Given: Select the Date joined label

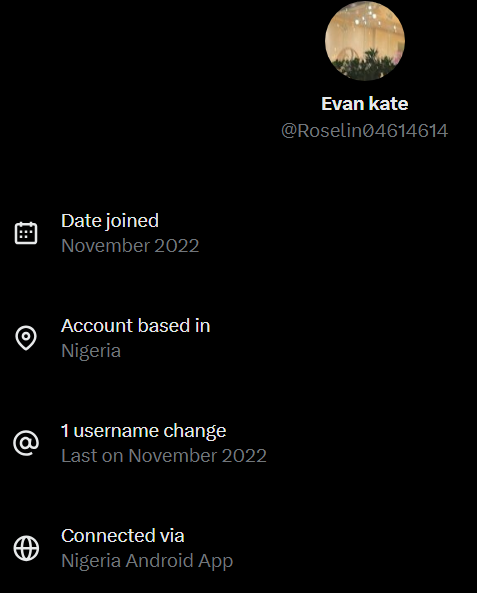Looking at the screenshot, I should tap(110, 221).
